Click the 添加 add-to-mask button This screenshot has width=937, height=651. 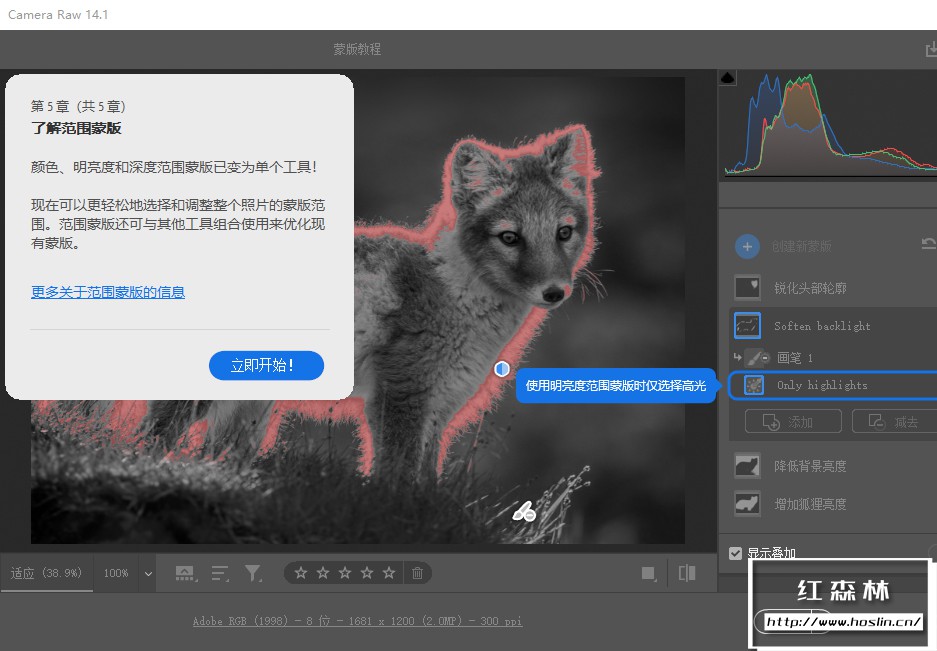pos(793,422)
